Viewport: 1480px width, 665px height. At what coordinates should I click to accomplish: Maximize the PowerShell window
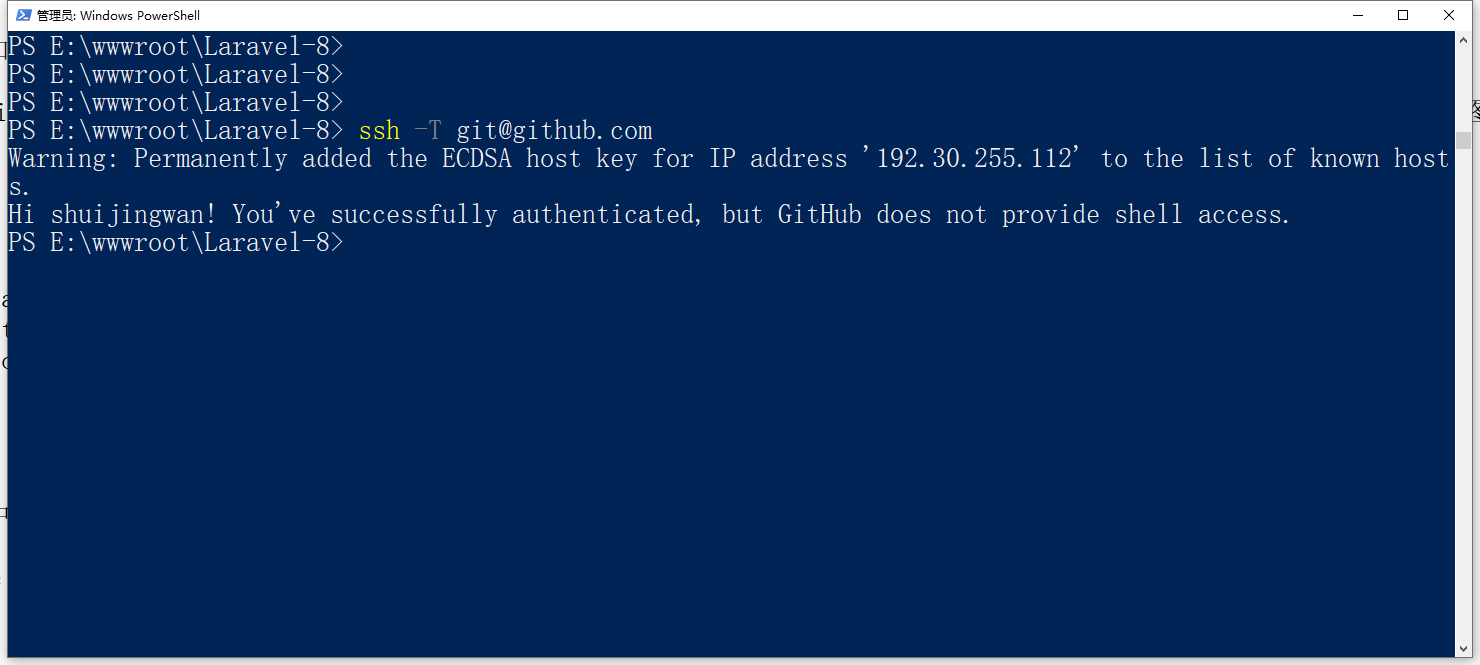tap(1403, 15)
